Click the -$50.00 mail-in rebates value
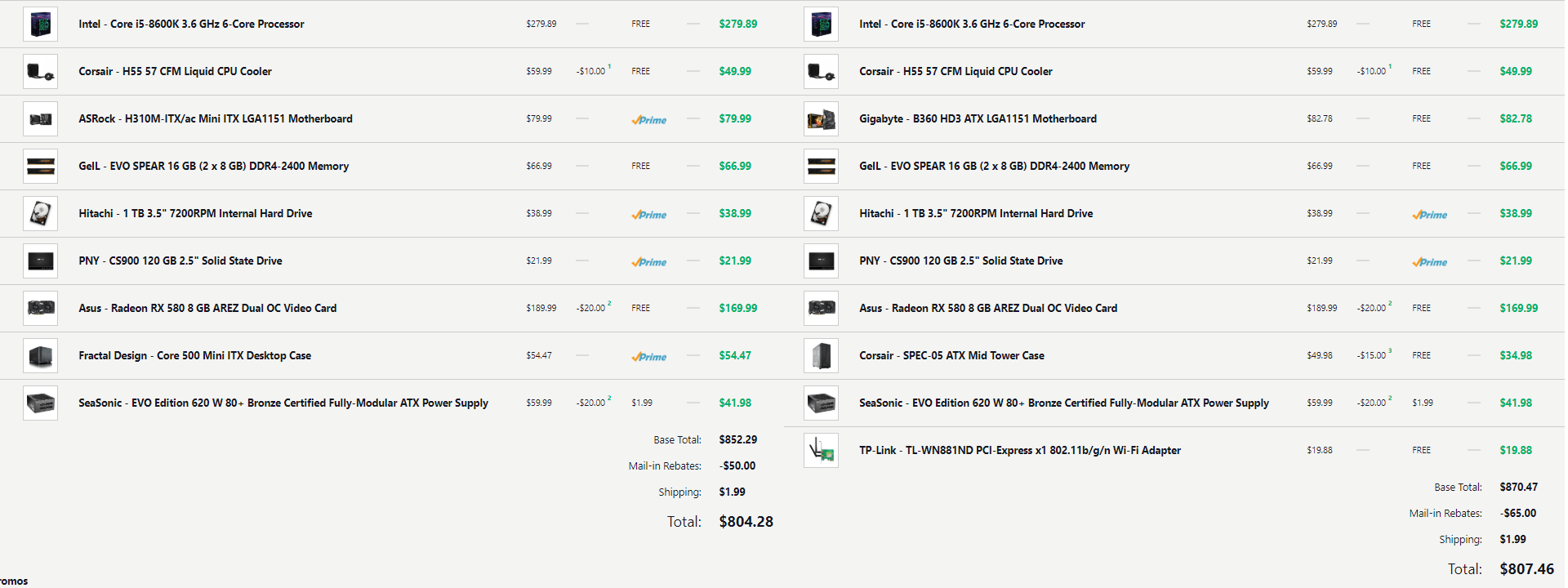 point(737,466)
